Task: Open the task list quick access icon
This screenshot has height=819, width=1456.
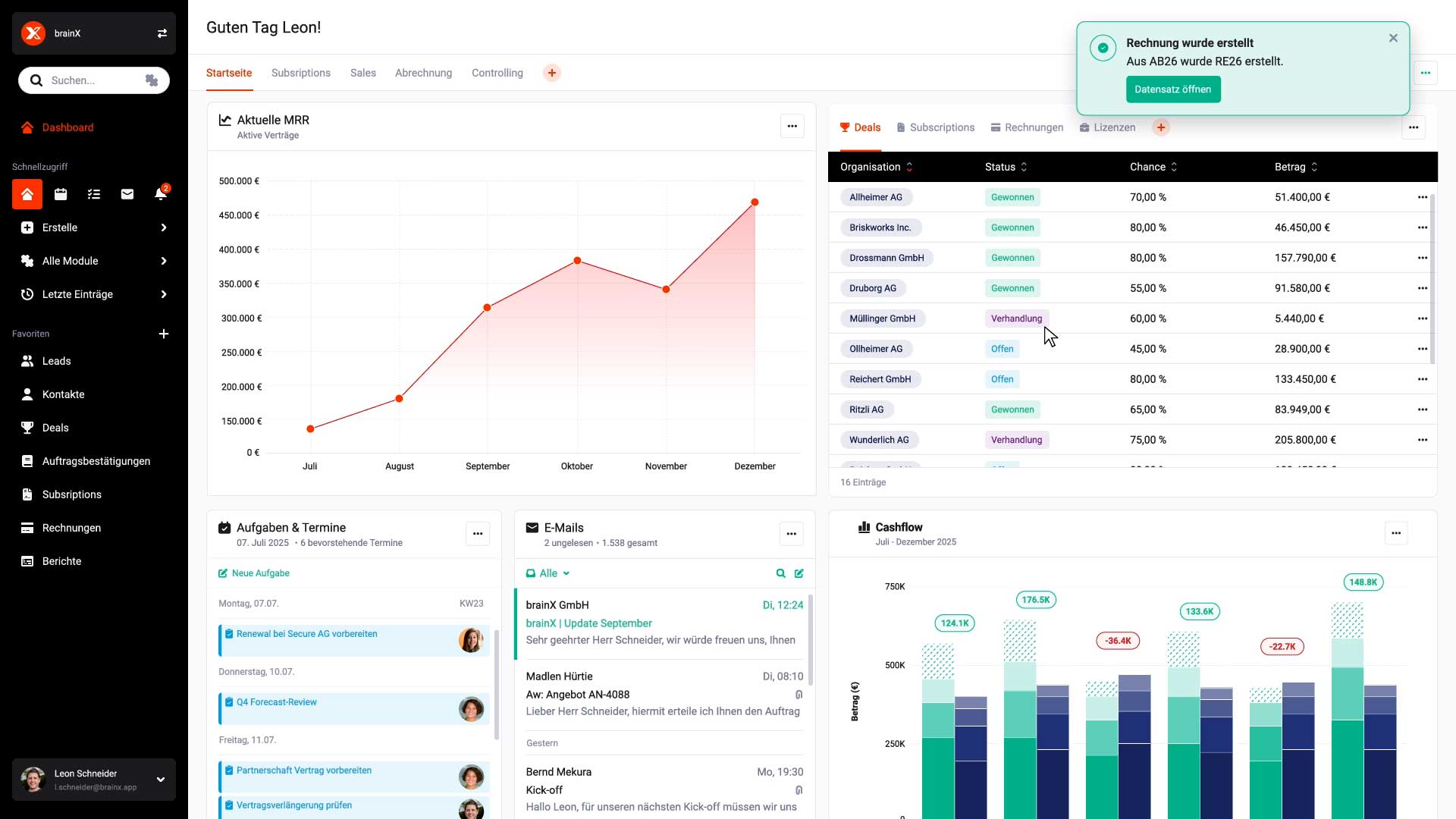Action: coord(94,194)
